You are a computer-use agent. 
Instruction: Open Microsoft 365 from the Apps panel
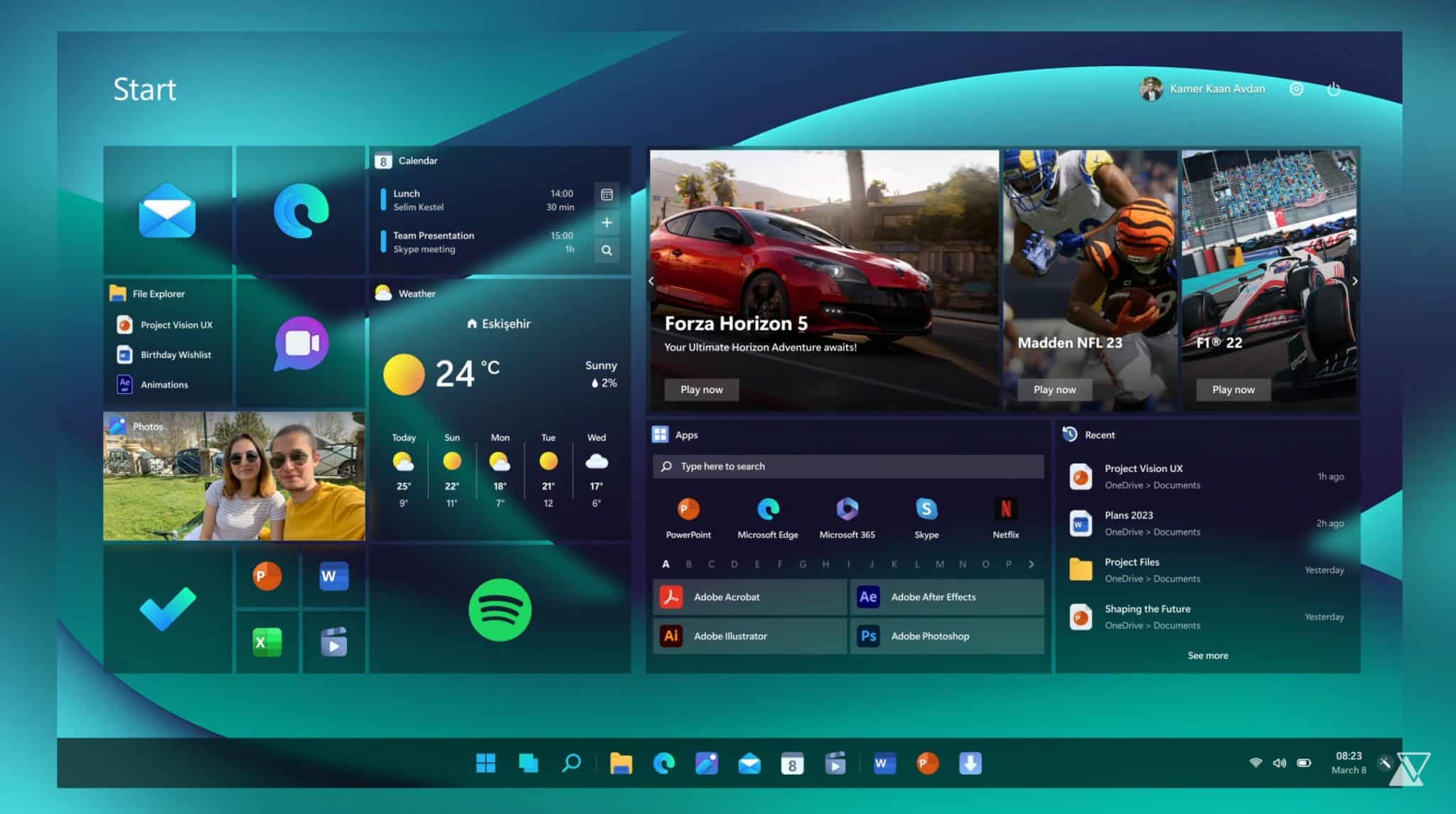click(847, 510)
